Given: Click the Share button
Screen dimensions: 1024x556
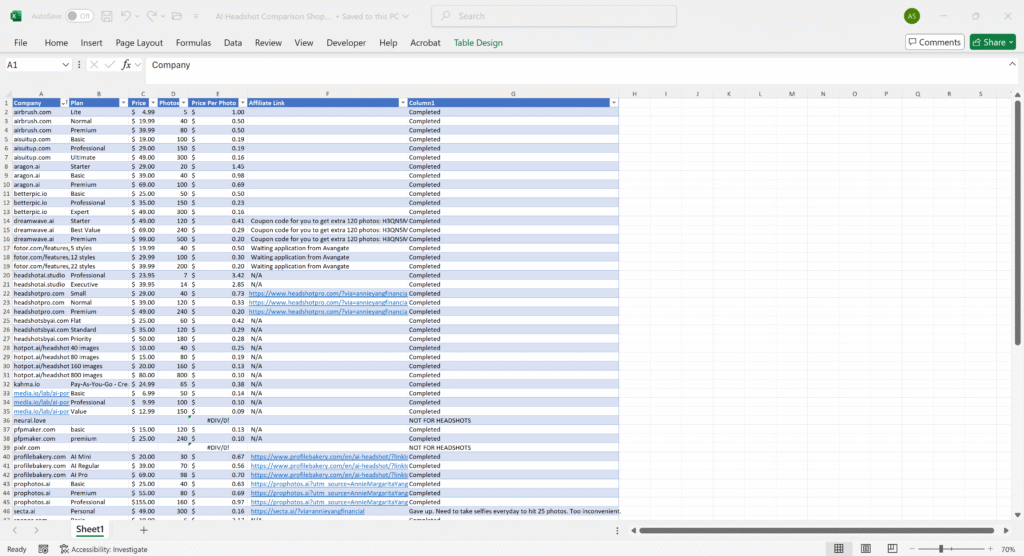Looking at the screenshot, I should [x=993, y=42].
